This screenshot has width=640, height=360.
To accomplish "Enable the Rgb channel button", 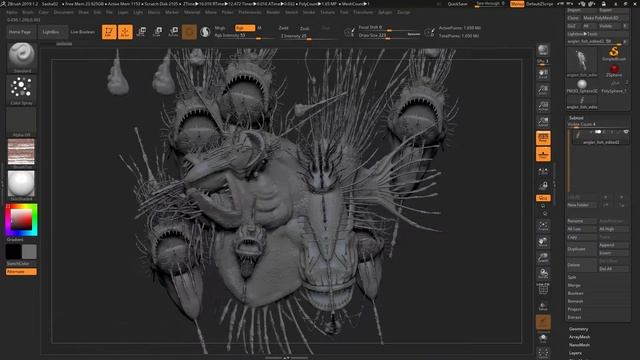I will [244, 28].
